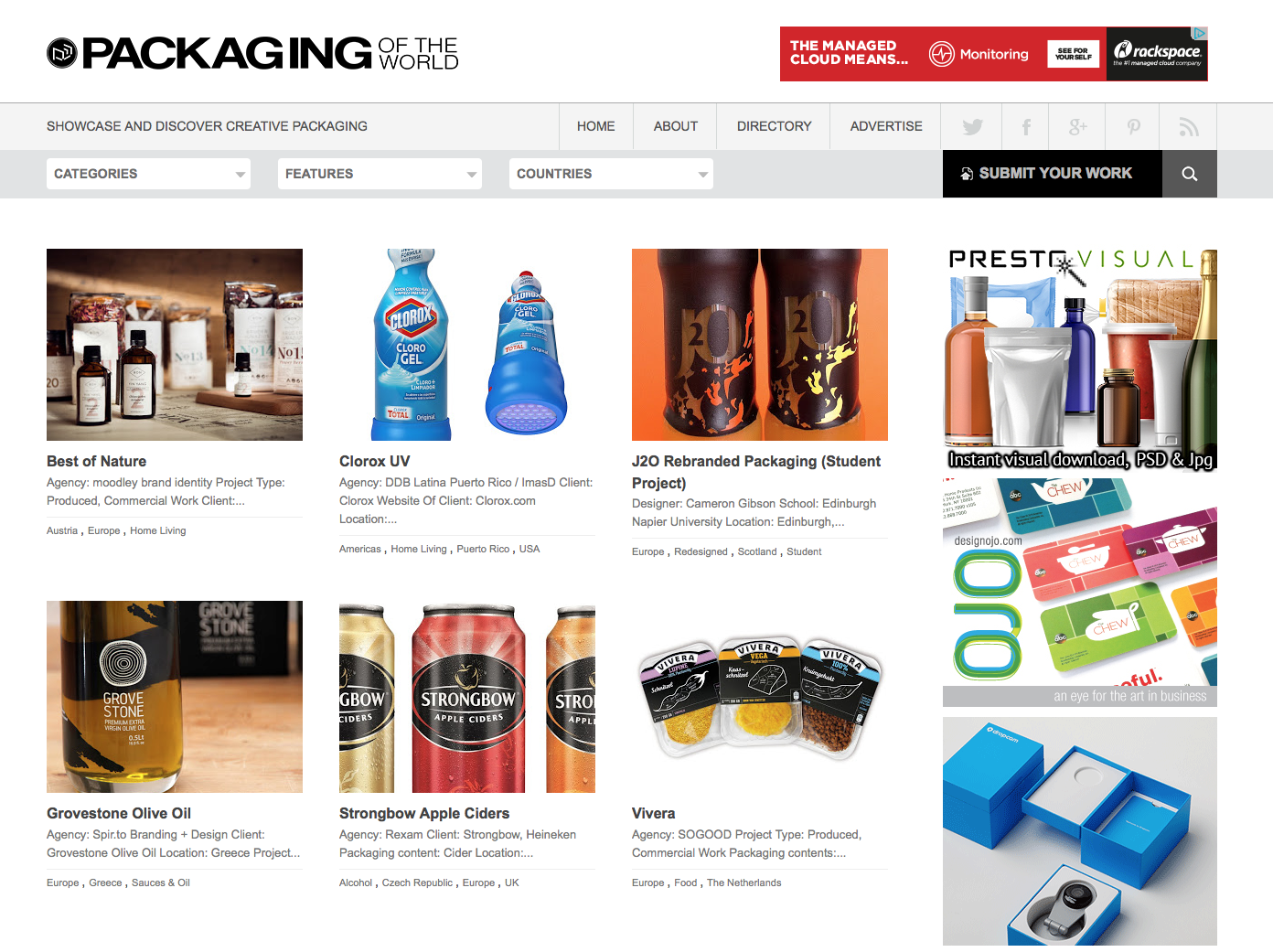Select the Puerto Rico tag under Clorox UV
The image size is (1273, 952).
click(483, 549)
